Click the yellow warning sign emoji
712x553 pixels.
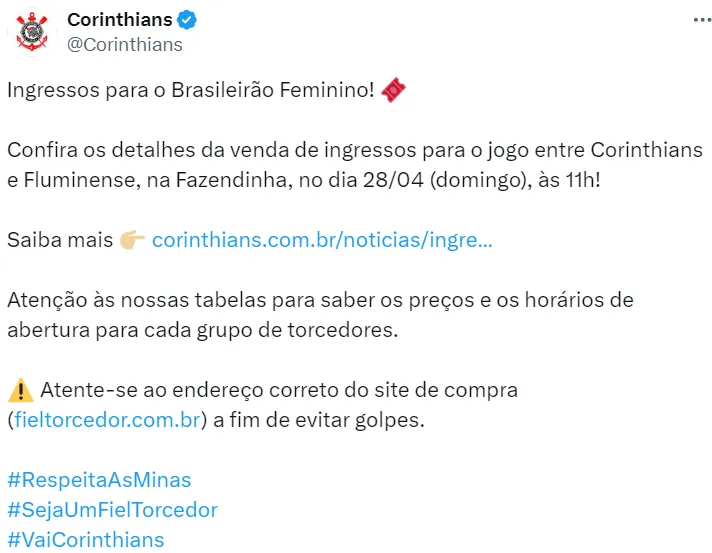click(x=19, y=389)
